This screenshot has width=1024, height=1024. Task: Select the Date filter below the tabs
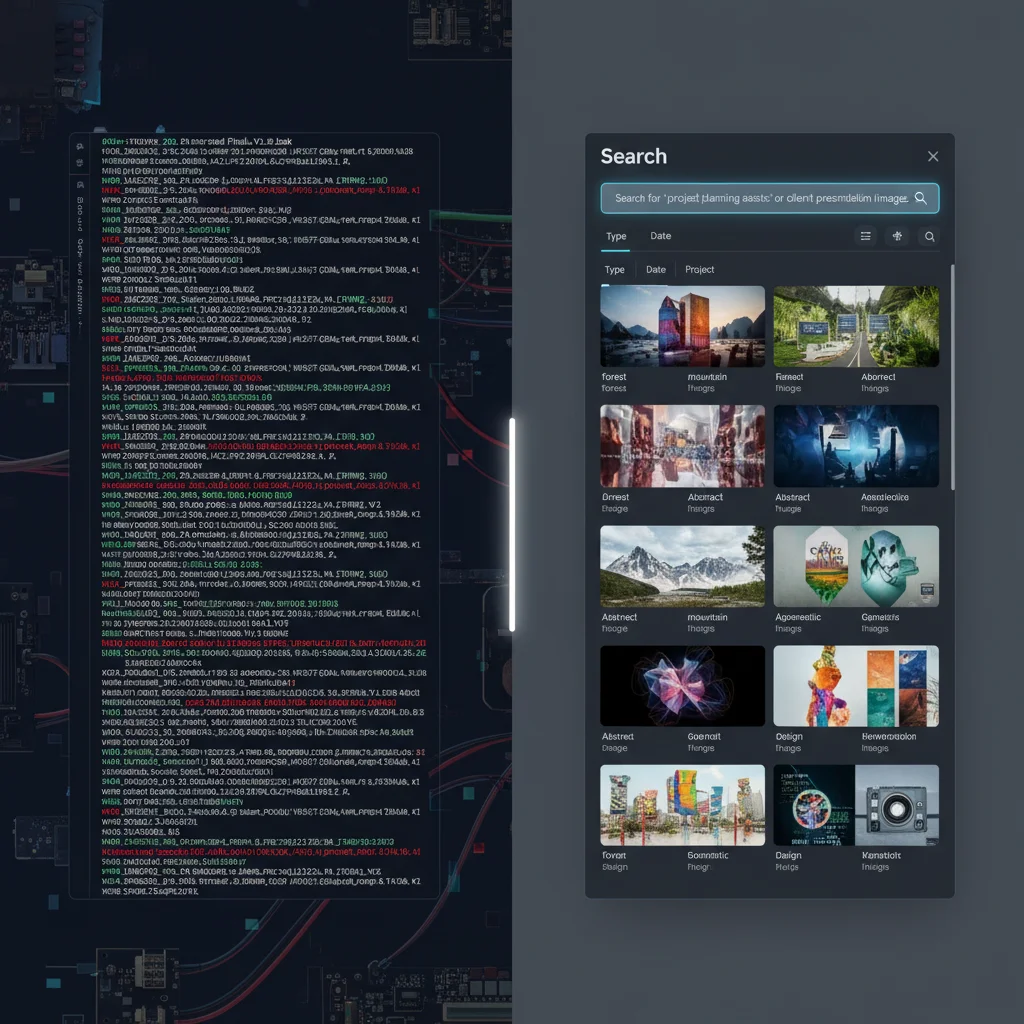tap(655, 270)
